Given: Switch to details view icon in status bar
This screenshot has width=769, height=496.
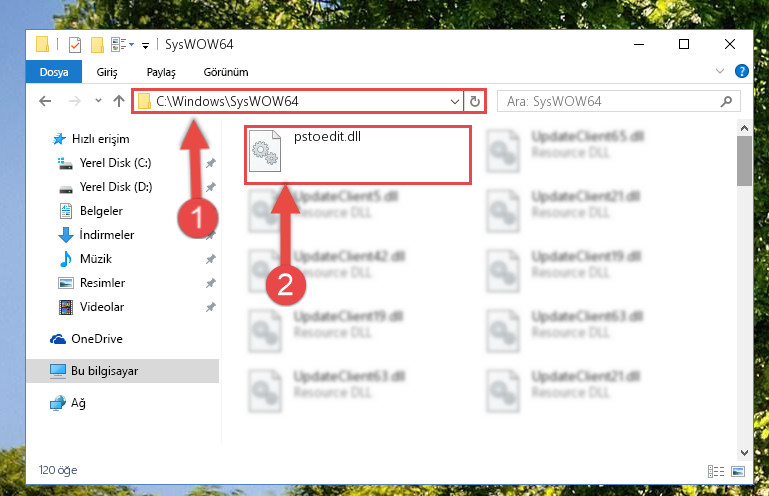Looking at the screenshot, I should tap(716, 471).
